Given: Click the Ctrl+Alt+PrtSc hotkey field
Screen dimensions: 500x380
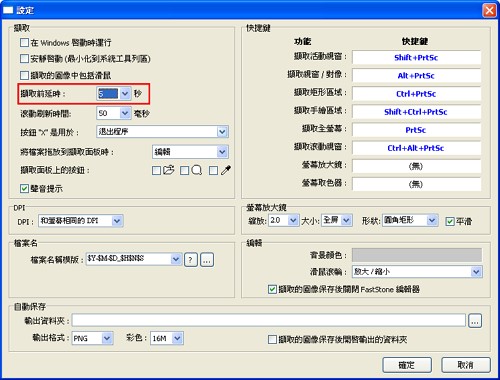Looking at the screenshot, I should (x=417, y=148).
